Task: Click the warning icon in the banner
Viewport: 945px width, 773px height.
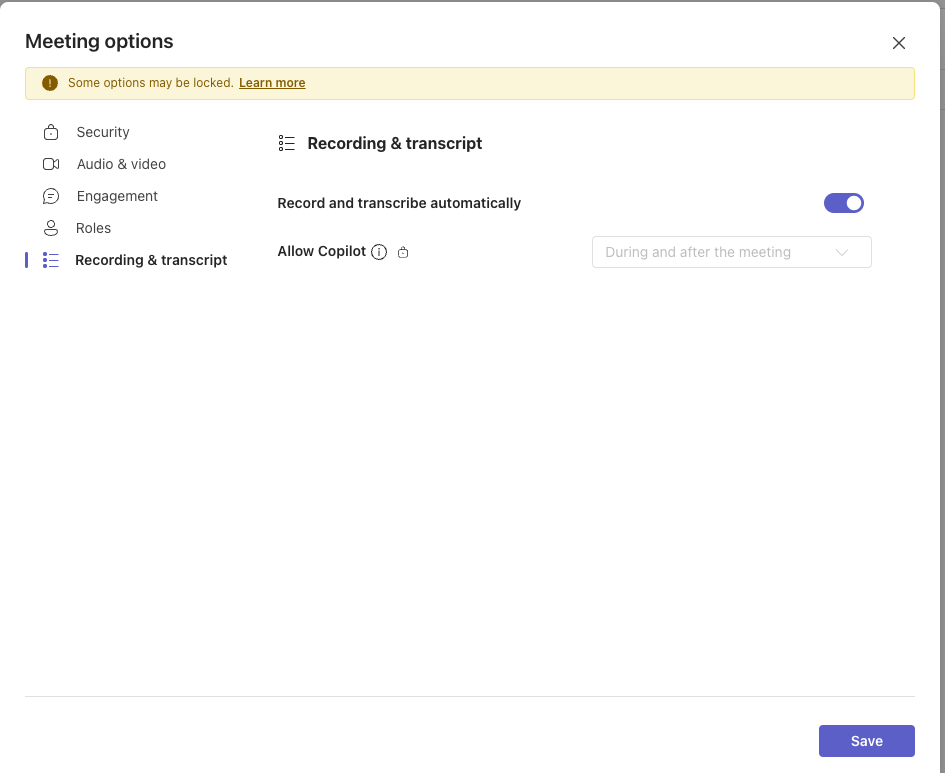Action: pyautogui.click(x=49, y=83)
